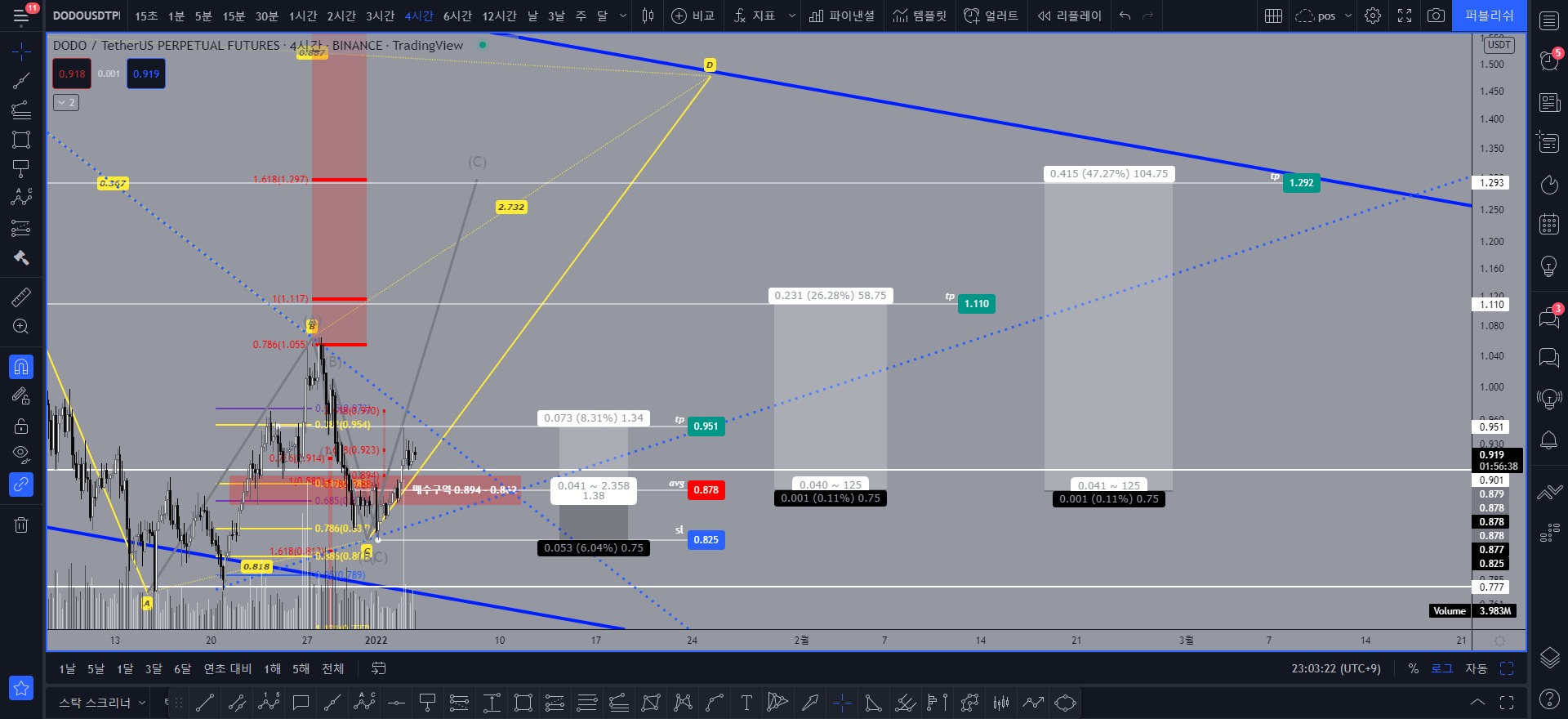Image resolution: width=1568 pixels, height=719 pixels.
Task: Open the watchlist panel icon
Action: pos(1549,20)
